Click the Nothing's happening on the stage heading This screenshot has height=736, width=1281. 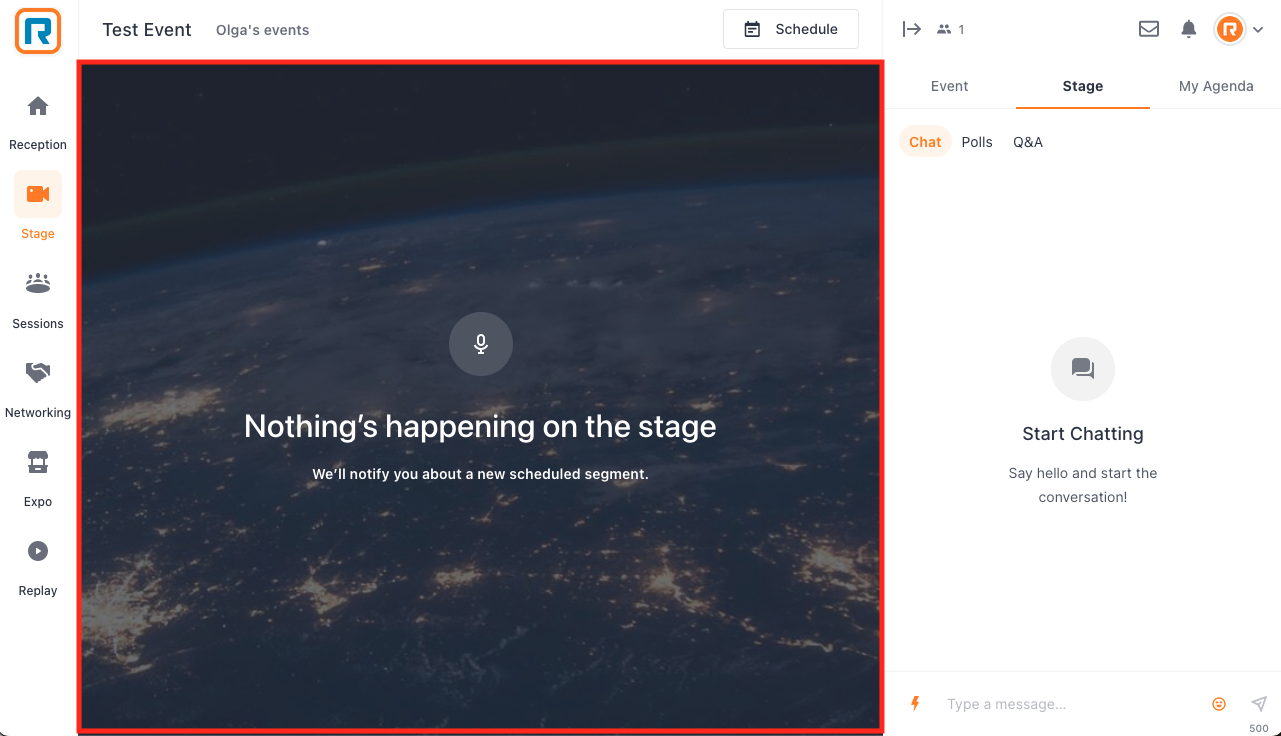[x=480, y=427]
